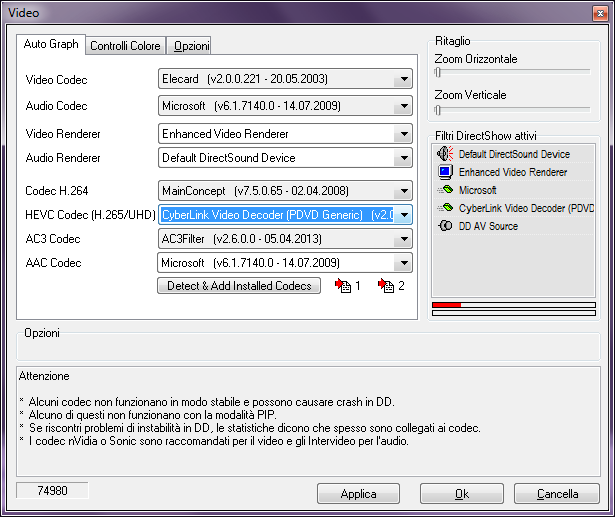Select 'CyberLink Video Decoder (PDVD' filter row
This screenshot has height=517, width=615.
[514, 208]
